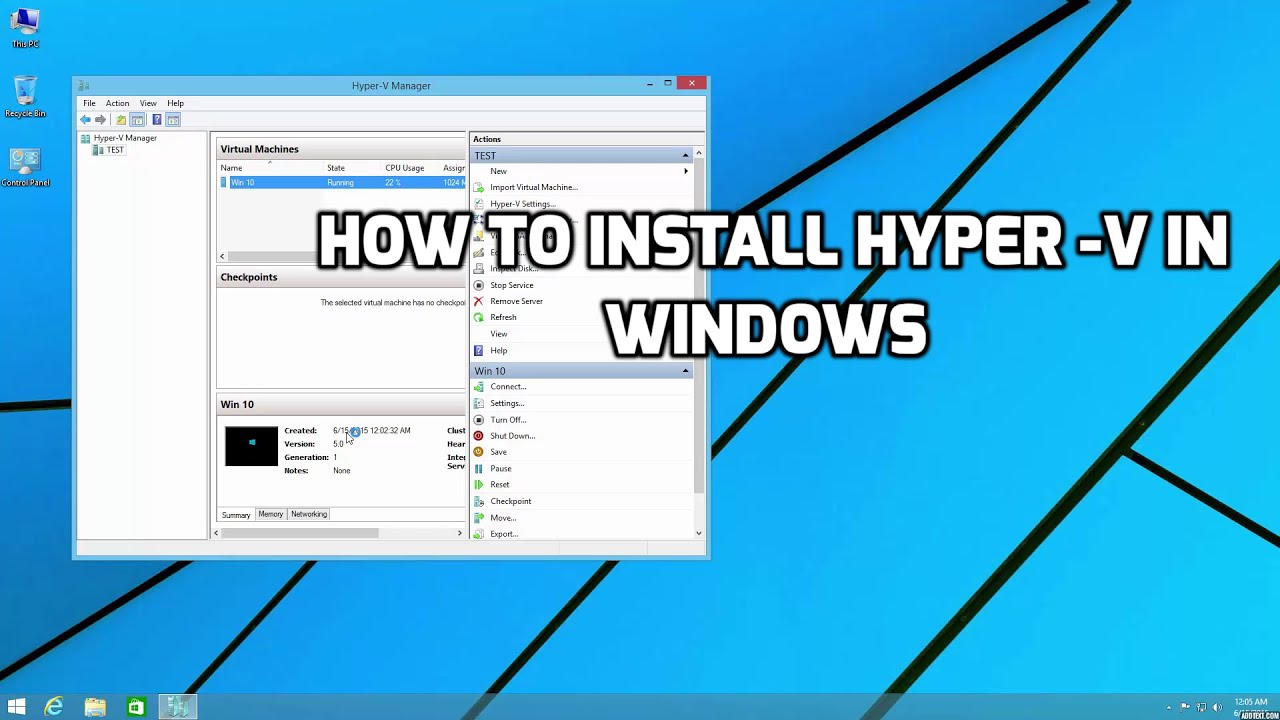Image resolution: width=1280 pixels, height=720 pixels.
Task: Click the Actions pane vertical scrollbar
Action: (699, 326)
